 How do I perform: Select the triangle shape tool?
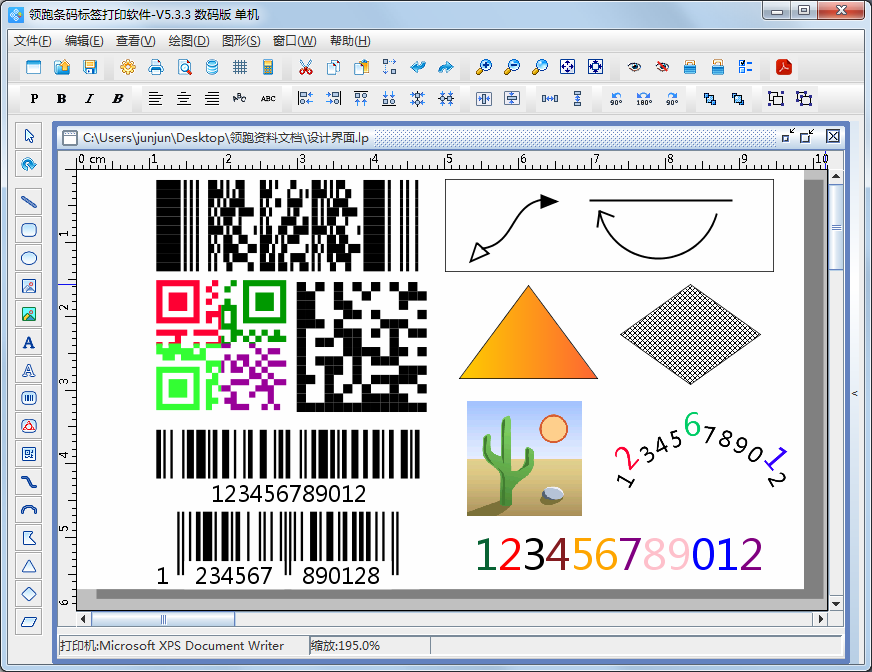click(x=29, y=566)
